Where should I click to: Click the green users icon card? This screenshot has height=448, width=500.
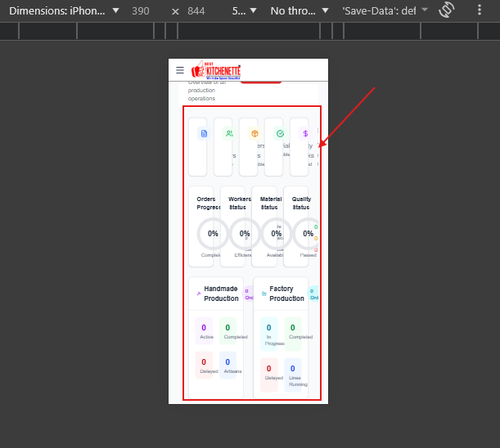(x=223, y=147)
